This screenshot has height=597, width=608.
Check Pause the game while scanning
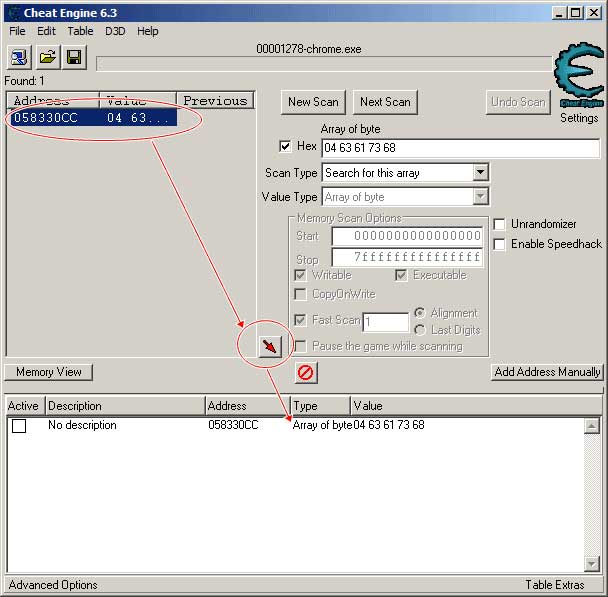point(300,346)
